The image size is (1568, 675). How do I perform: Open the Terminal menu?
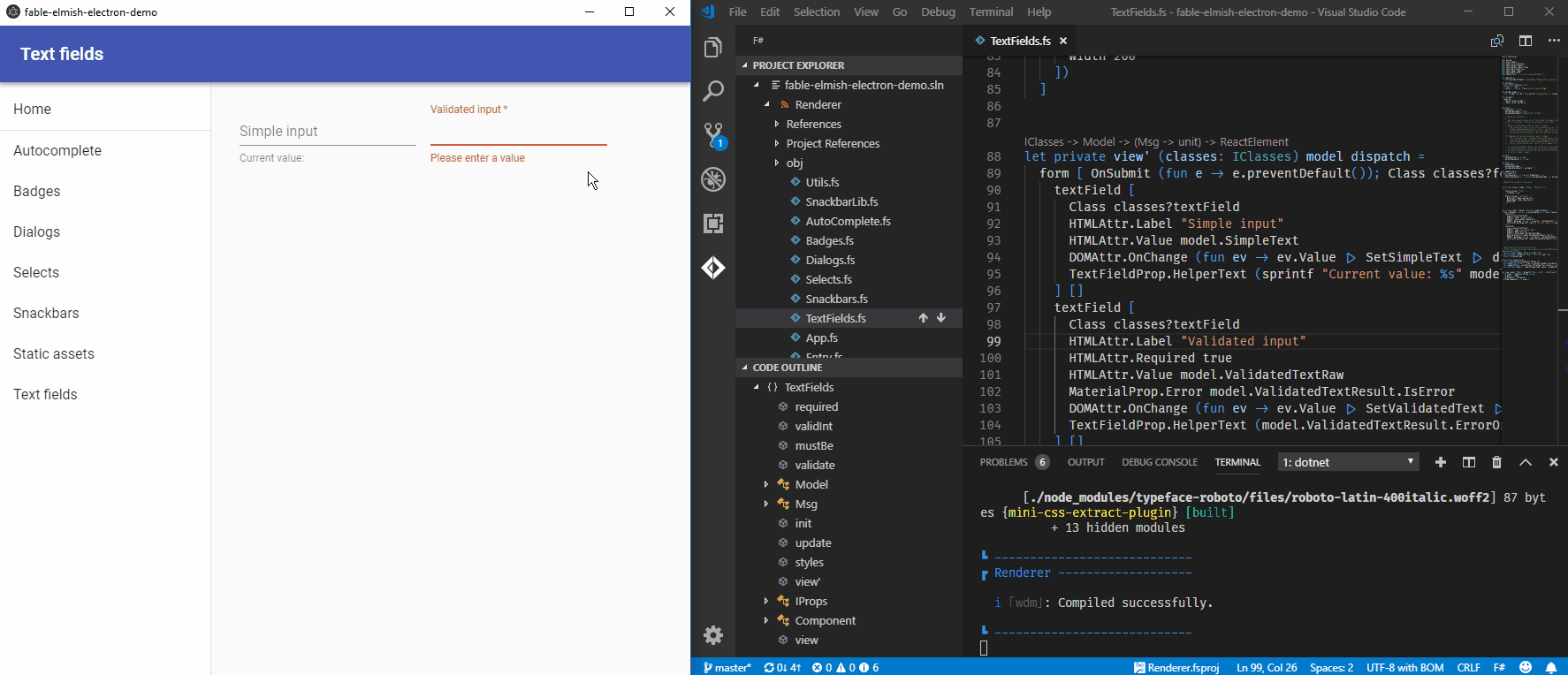pyautogui.click(x=991, y=11)
